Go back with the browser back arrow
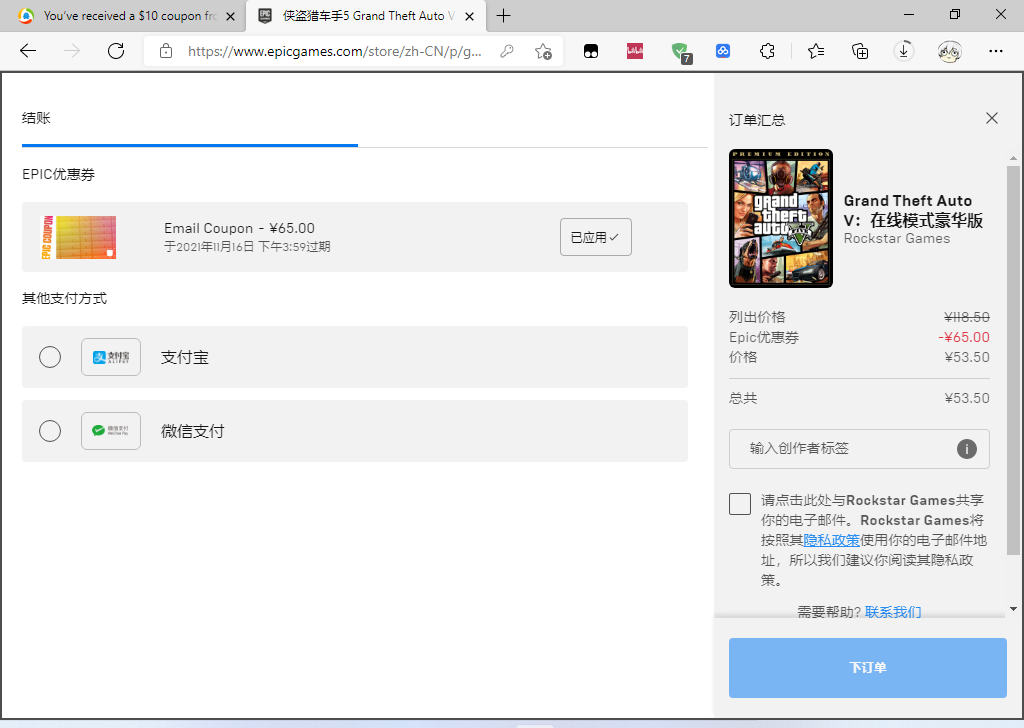Image resolution: width=1024 pixels, height=728 pixels. (28, 51)
